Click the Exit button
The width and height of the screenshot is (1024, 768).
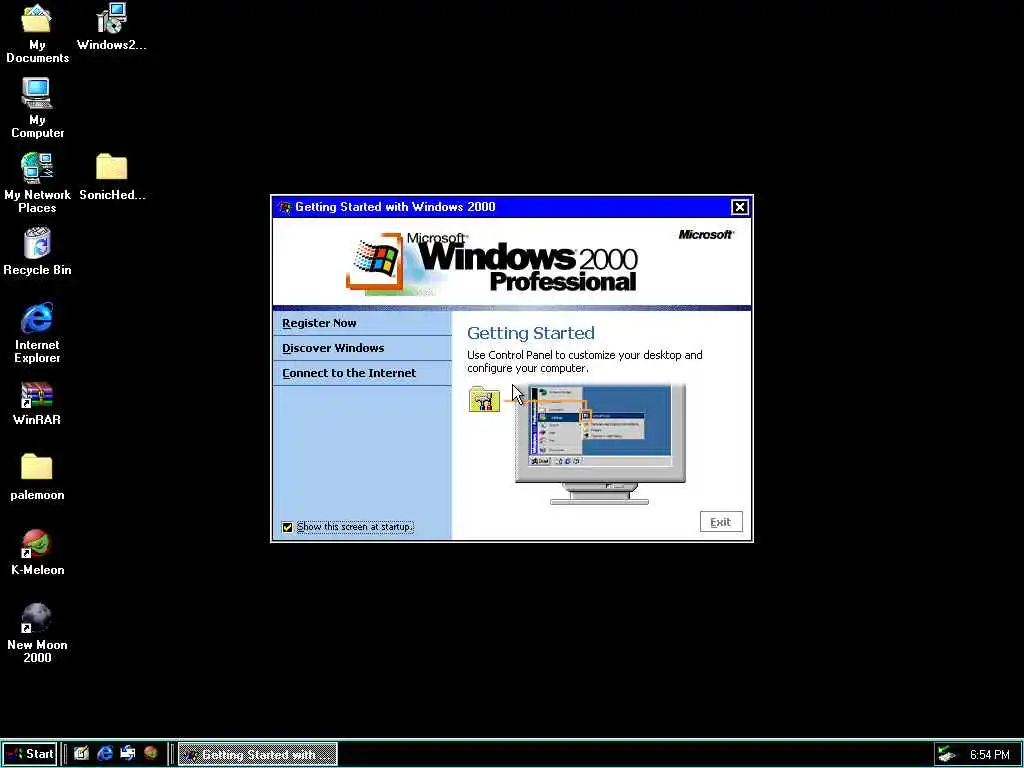pos(721,522)
